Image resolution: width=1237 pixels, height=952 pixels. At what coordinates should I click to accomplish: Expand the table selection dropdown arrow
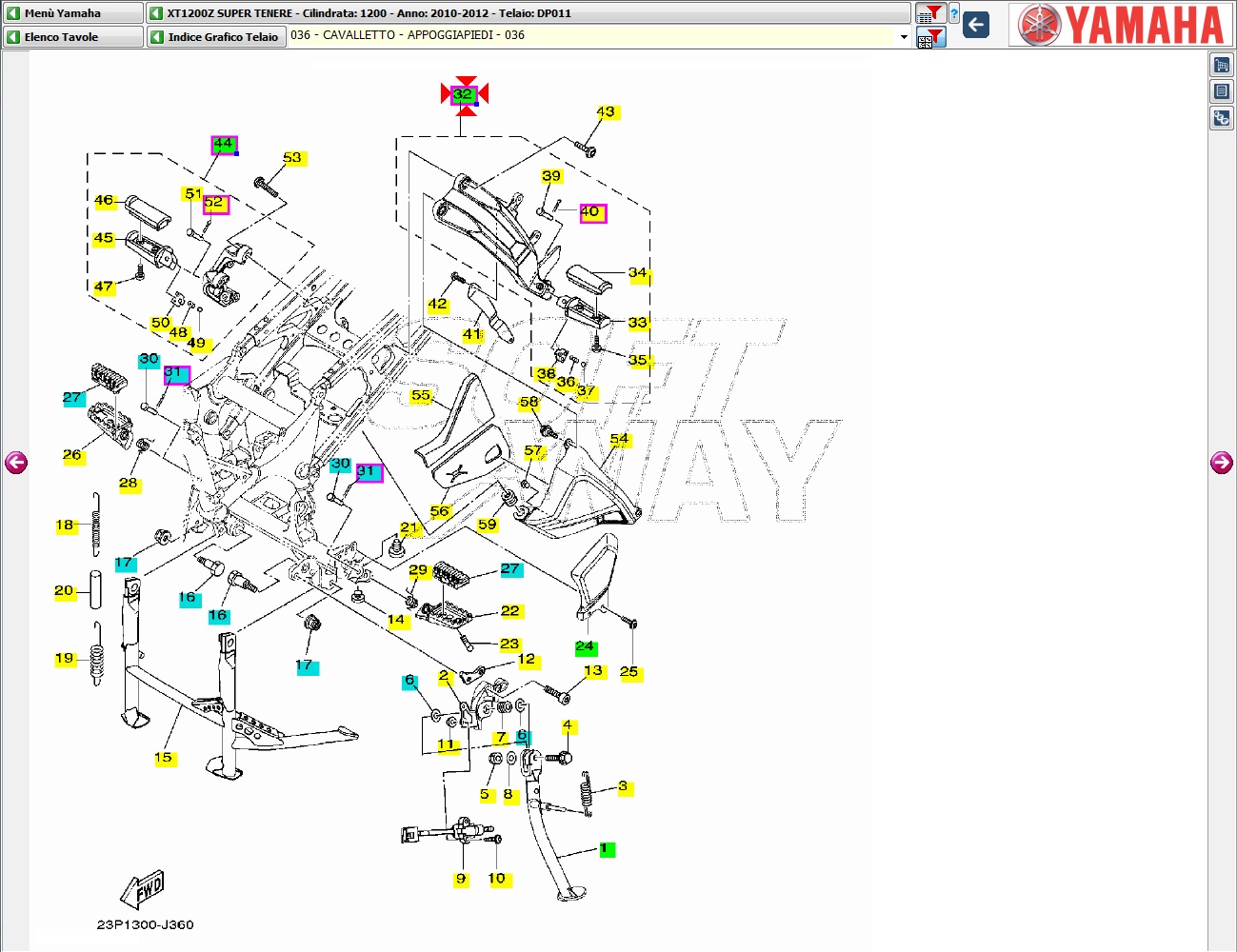point(904,36)
